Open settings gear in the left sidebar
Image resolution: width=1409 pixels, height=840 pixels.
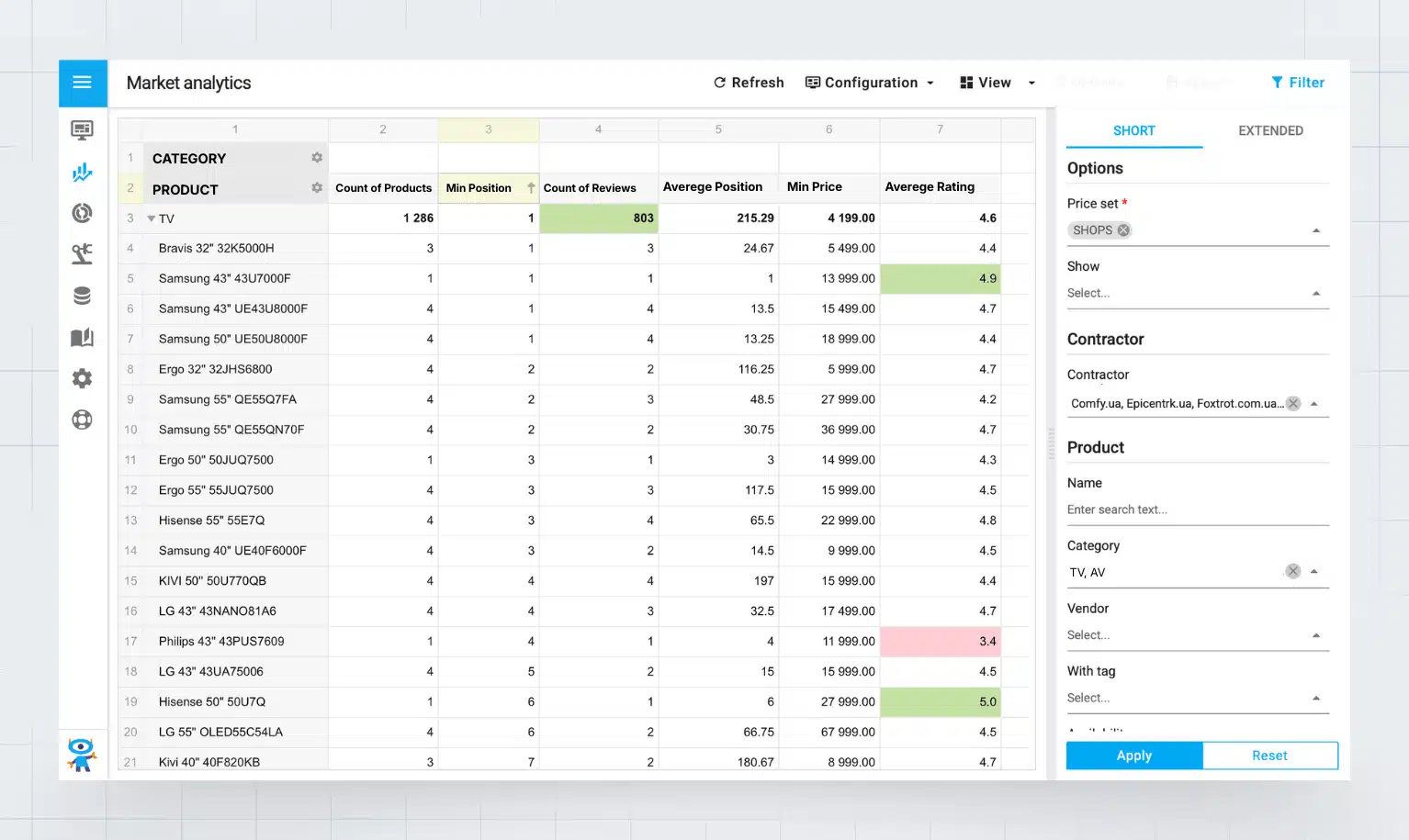tap(82, 378)
